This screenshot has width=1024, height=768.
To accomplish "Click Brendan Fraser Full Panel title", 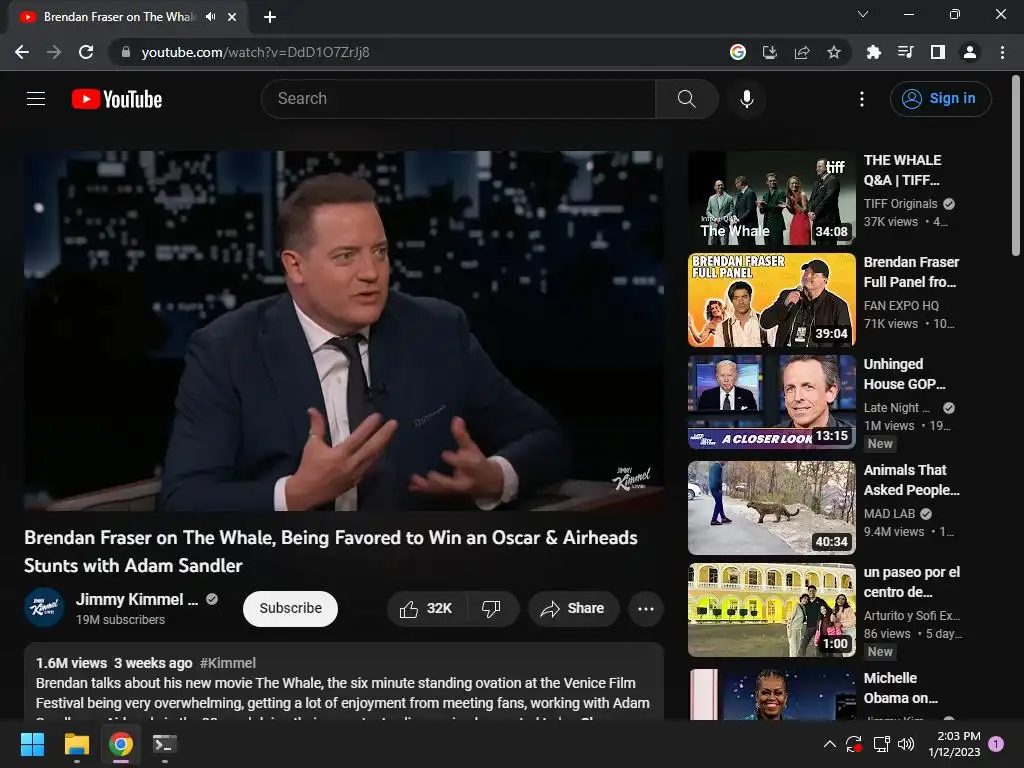I will click(x=911, y=272).
